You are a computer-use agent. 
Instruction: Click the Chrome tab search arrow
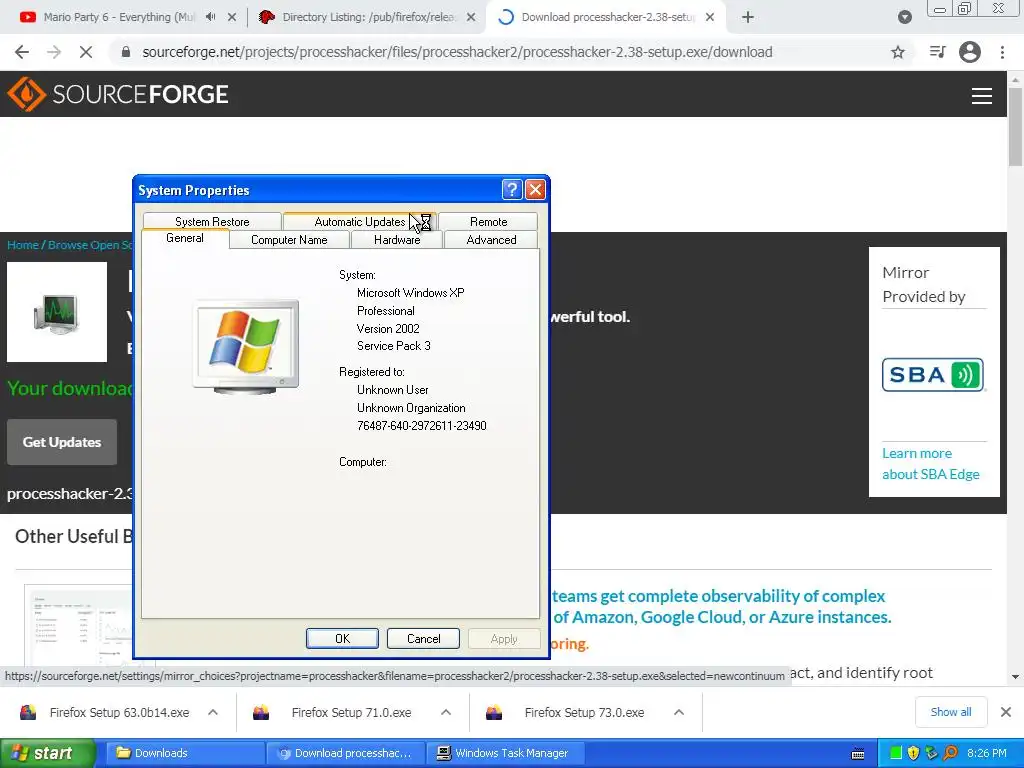tap(904, 18)
